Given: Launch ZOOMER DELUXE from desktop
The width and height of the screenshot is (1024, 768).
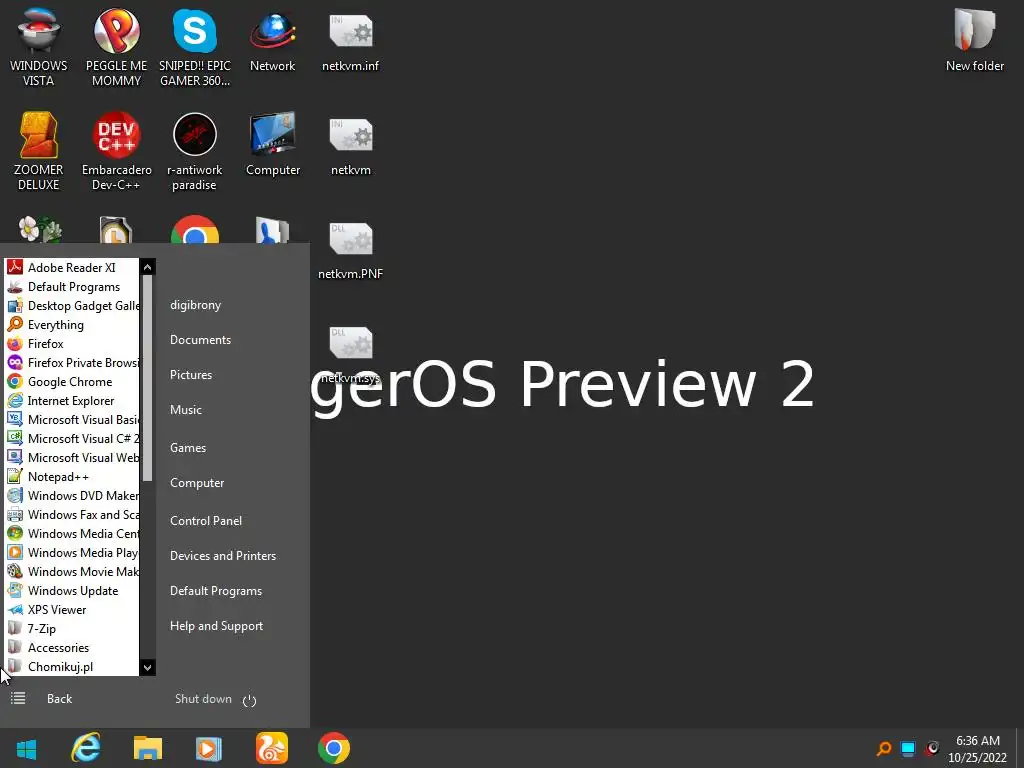Looking at the screenshot, I should [x=39, y=150].
